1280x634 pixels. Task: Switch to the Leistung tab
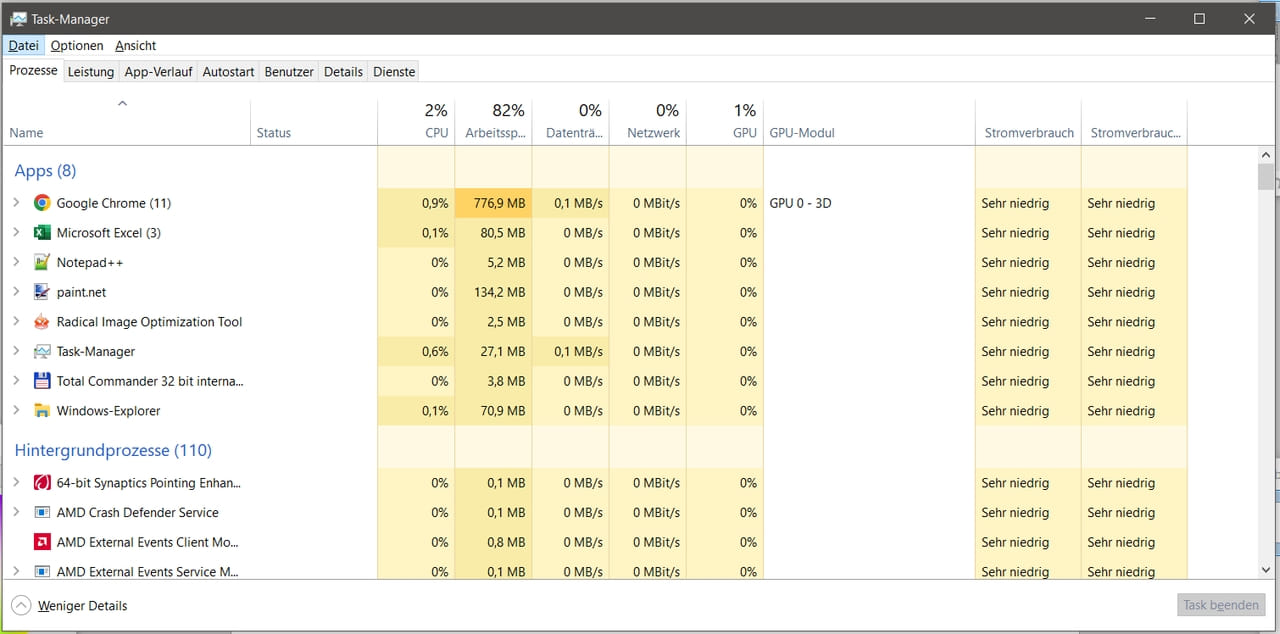90,71
